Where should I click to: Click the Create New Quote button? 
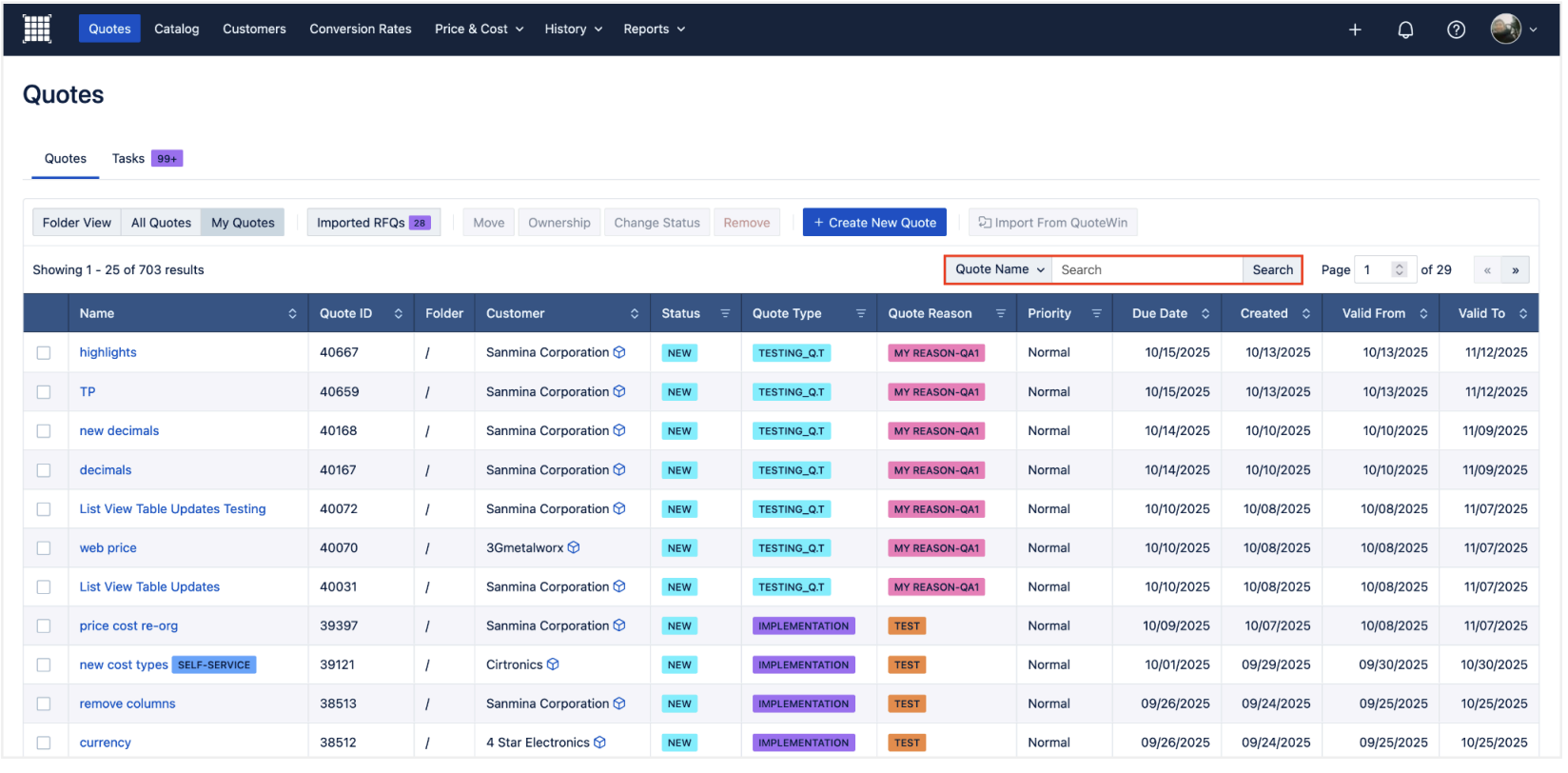click(x=873, y=223)
